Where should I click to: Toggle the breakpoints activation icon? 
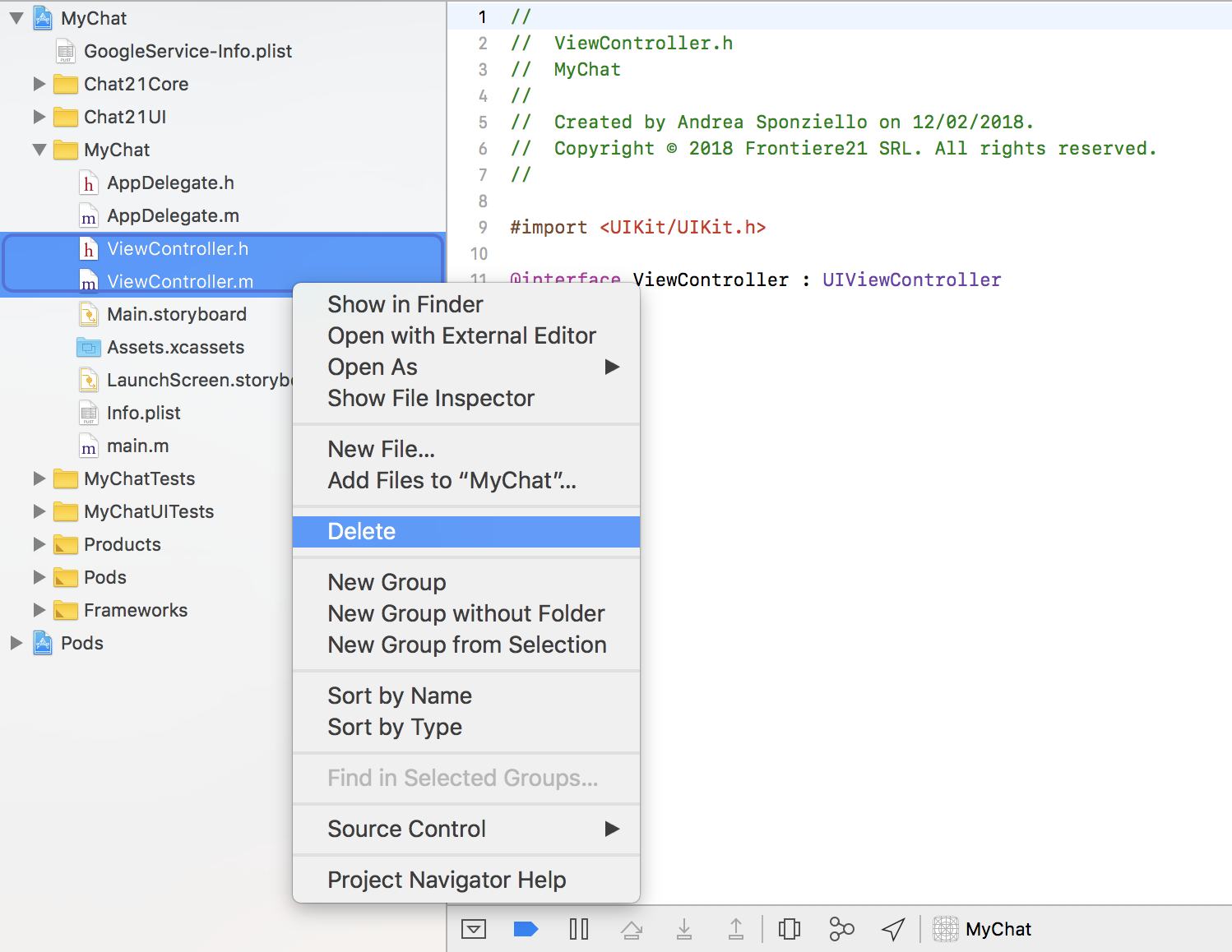[526, 929]
